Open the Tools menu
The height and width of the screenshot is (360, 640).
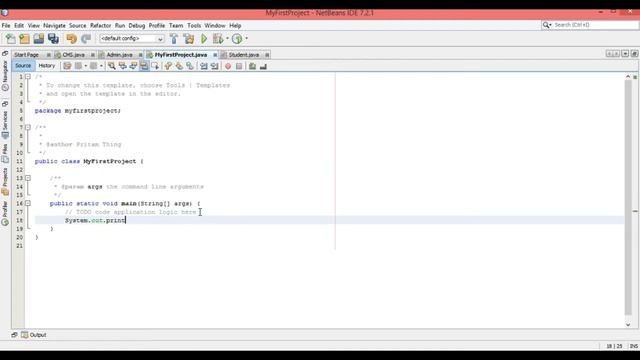tap(194, 25)
